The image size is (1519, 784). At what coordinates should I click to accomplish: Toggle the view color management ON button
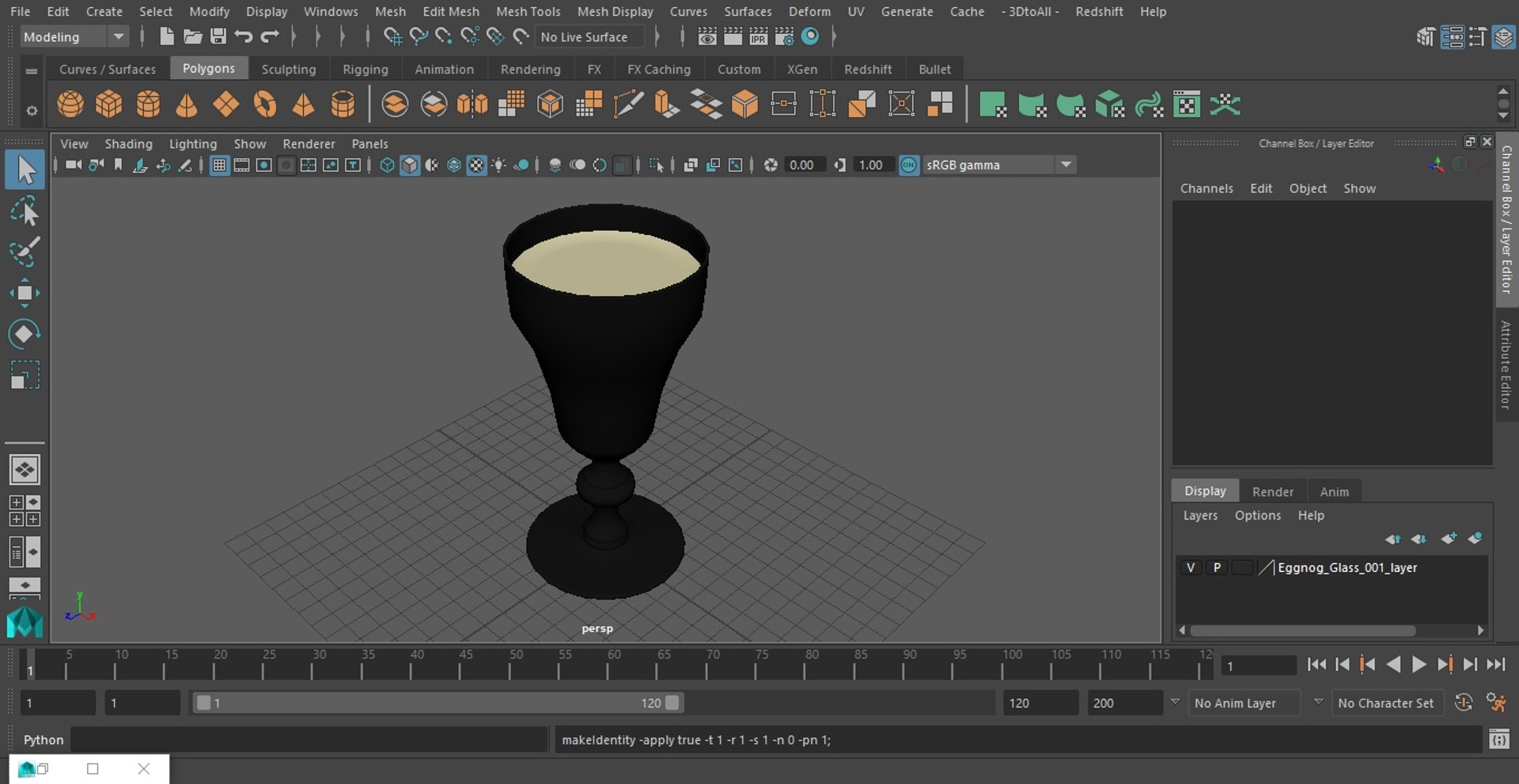pyautogui.click(x=909, y=165)
